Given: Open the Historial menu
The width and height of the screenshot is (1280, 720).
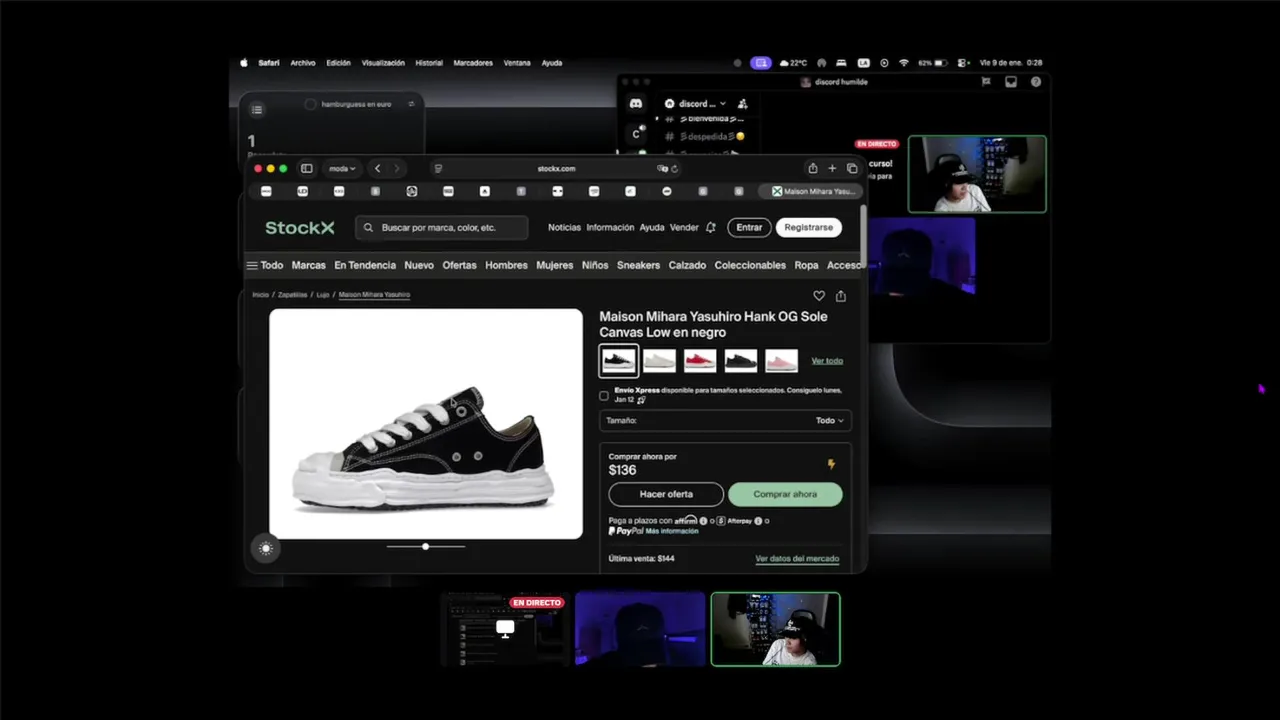Looking at the screenshot, I should [x=429, y=63].
